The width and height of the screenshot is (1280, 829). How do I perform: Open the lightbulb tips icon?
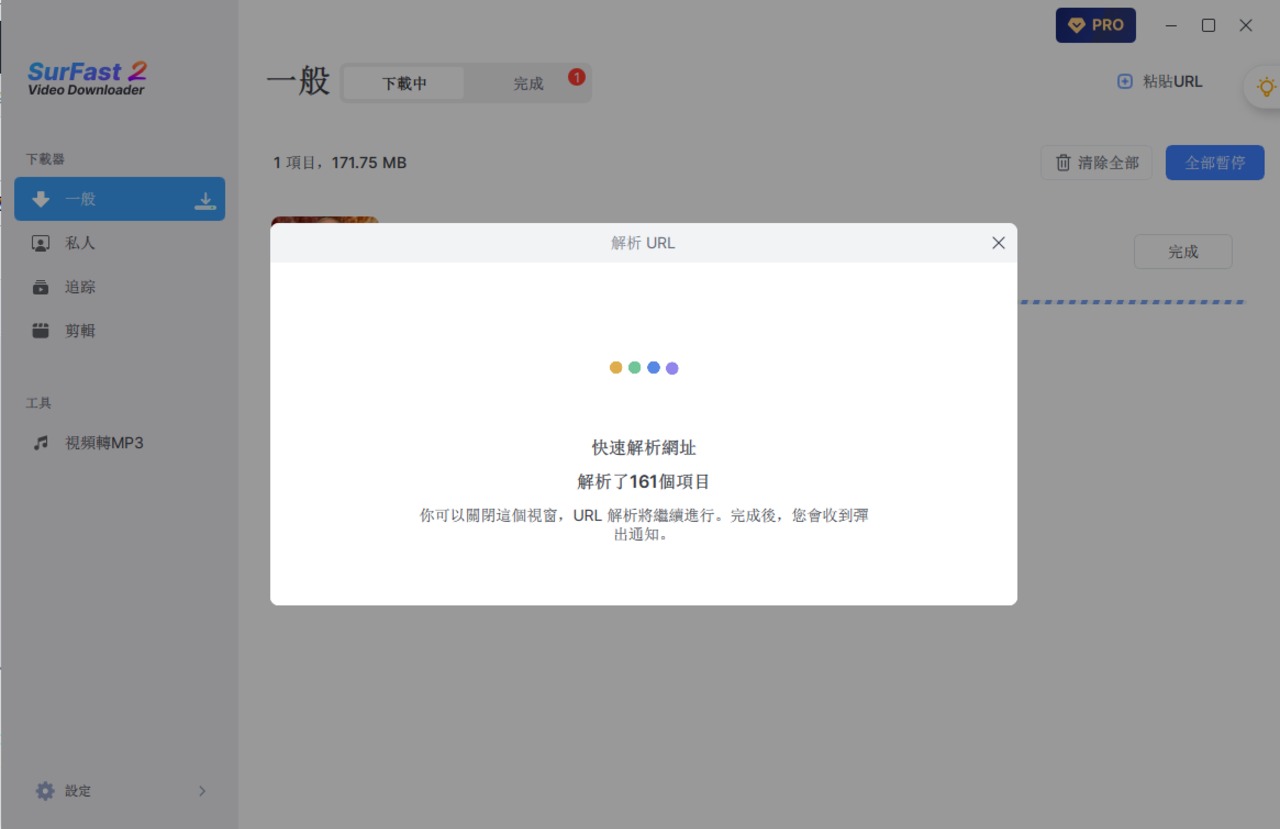tap(1265, 88)
